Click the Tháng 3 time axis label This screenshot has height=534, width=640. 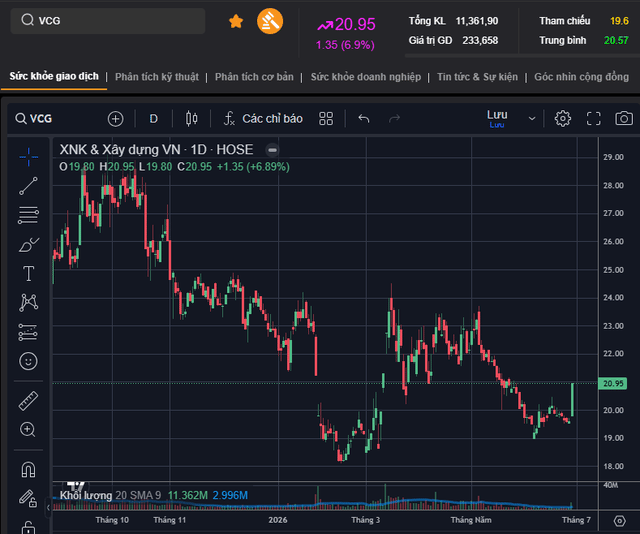tap(365, 520)
